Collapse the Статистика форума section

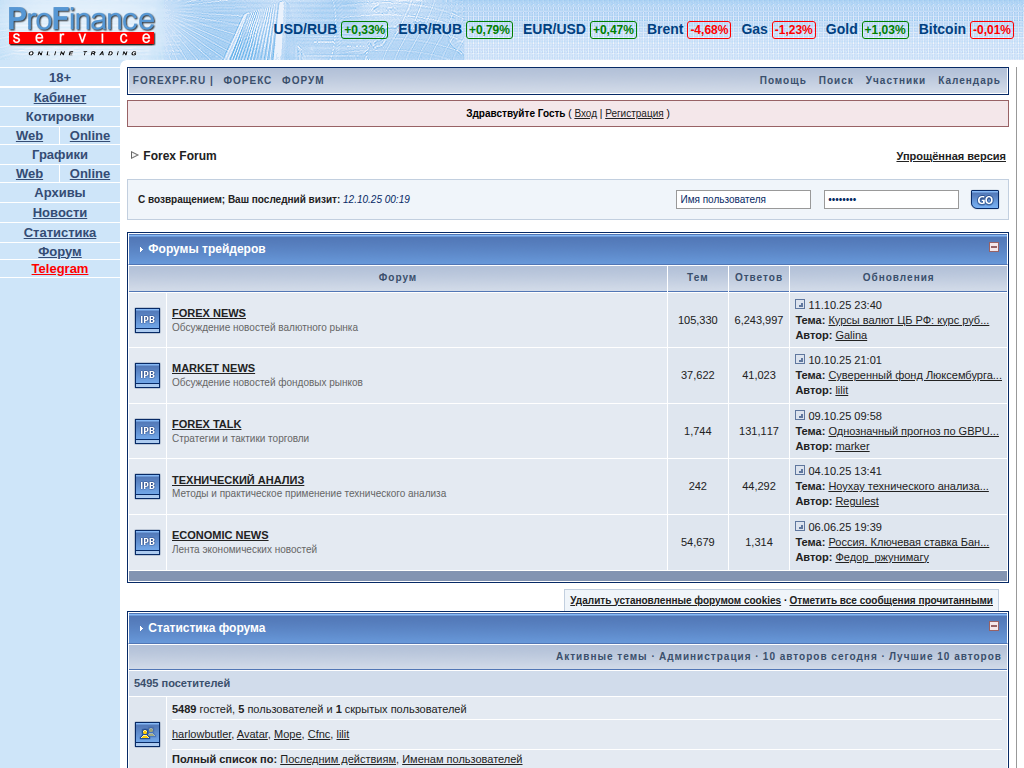tap(994, 626)
